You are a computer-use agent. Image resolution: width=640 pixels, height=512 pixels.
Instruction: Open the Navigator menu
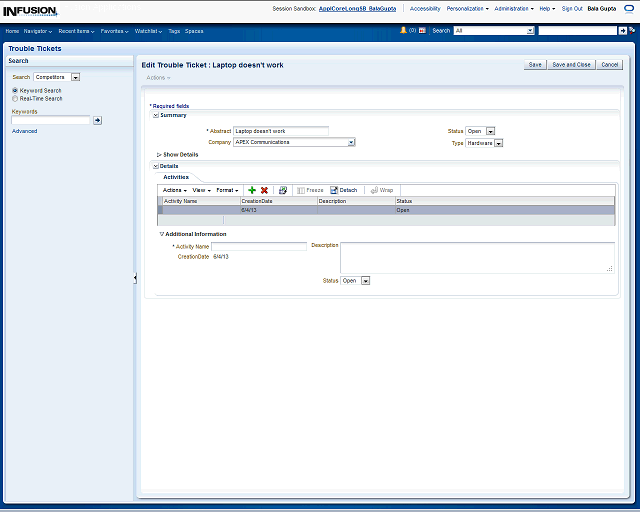tap(38, 31)
